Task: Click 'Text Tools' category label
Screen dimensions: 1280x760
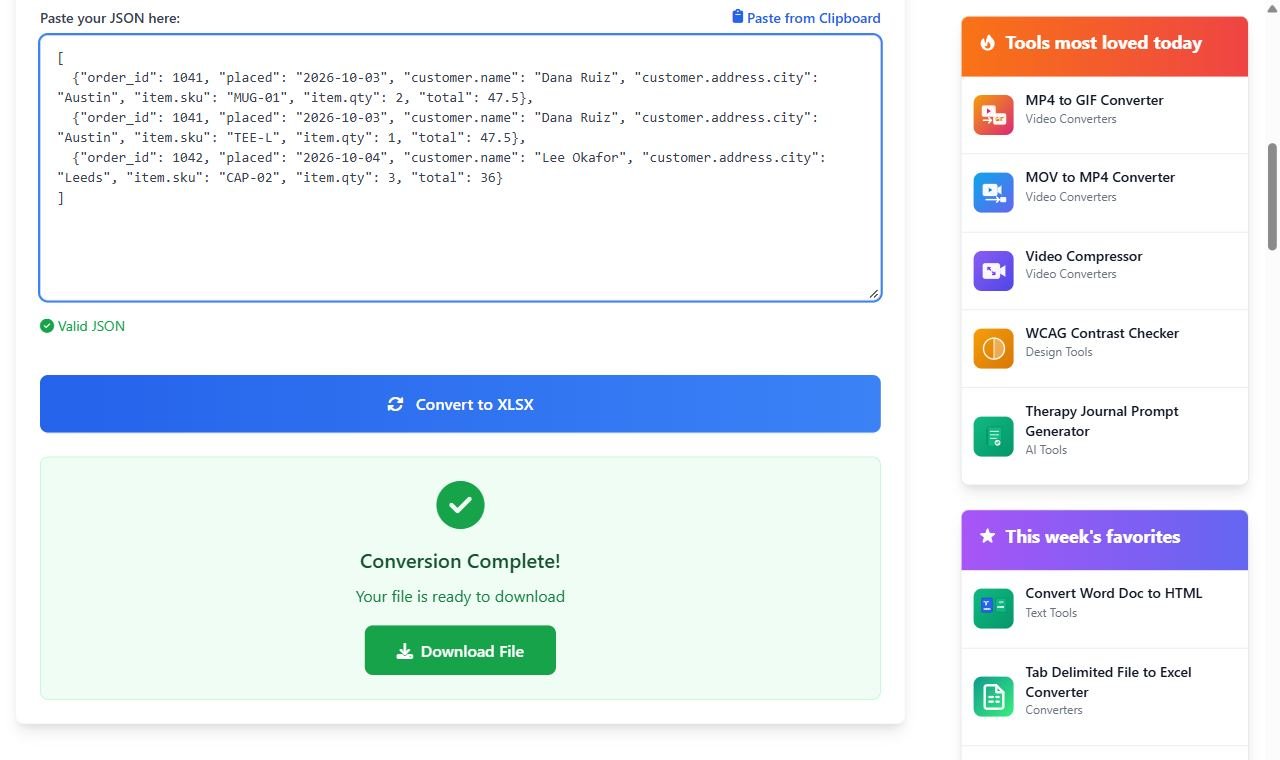Action: pos(1051,613)
